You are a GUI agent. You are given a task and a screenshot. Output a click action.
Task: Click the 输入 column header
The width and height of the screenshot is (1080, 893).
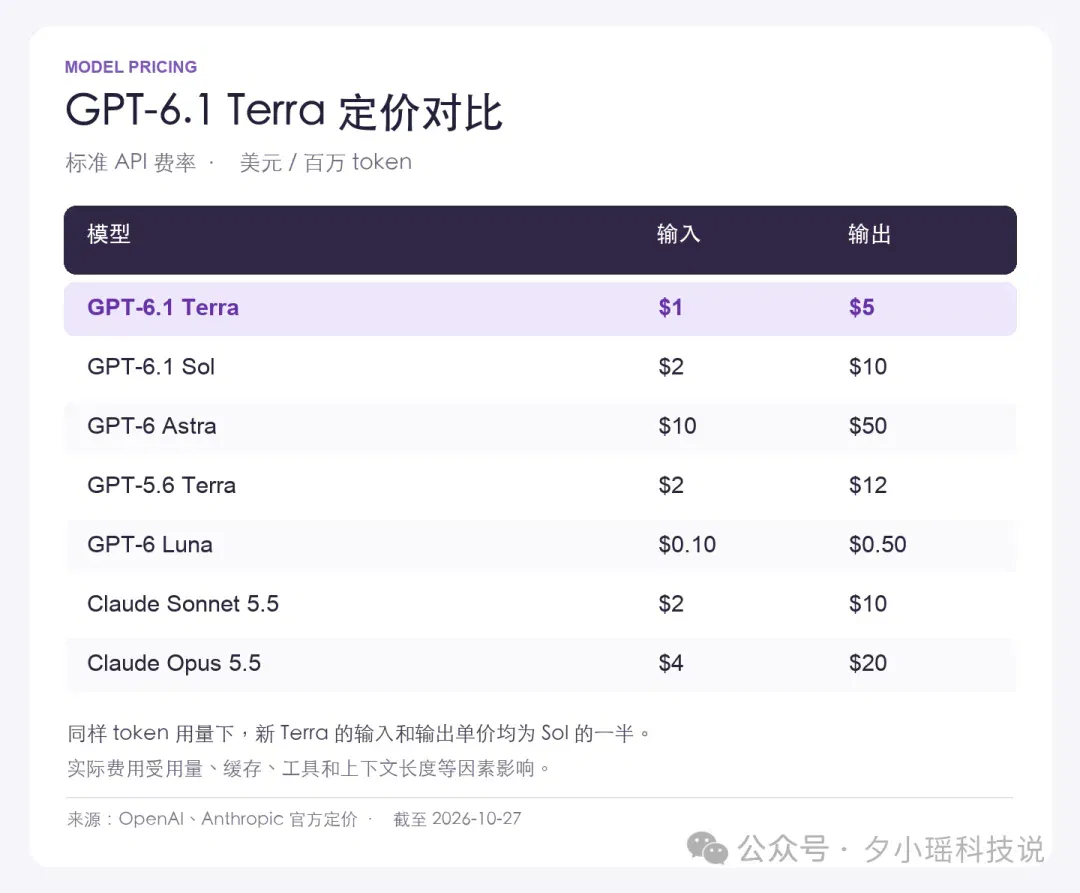point(678,234)
